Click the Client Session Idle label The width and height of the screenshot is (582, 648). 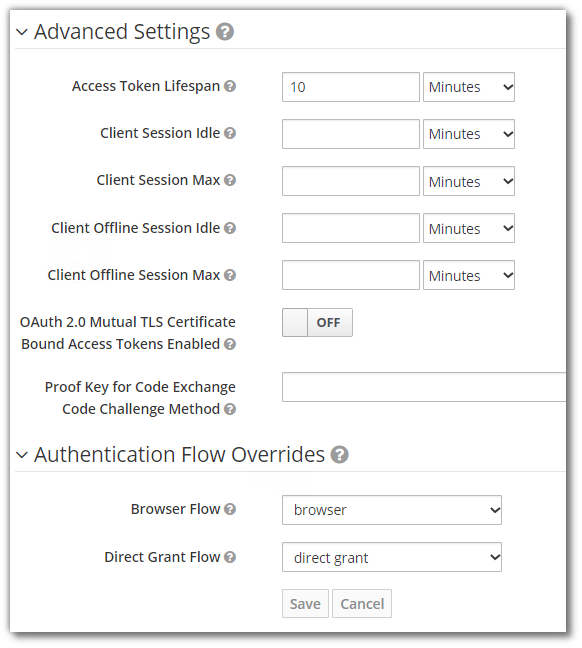click(160, 133)
